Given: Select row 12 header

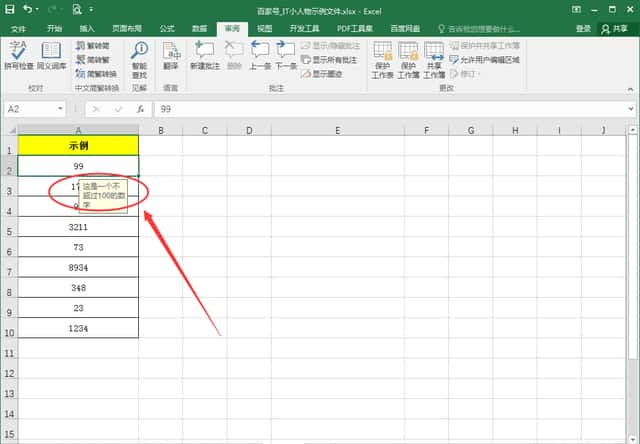Looking at the screenshot, I should click(x=9, y=369).
